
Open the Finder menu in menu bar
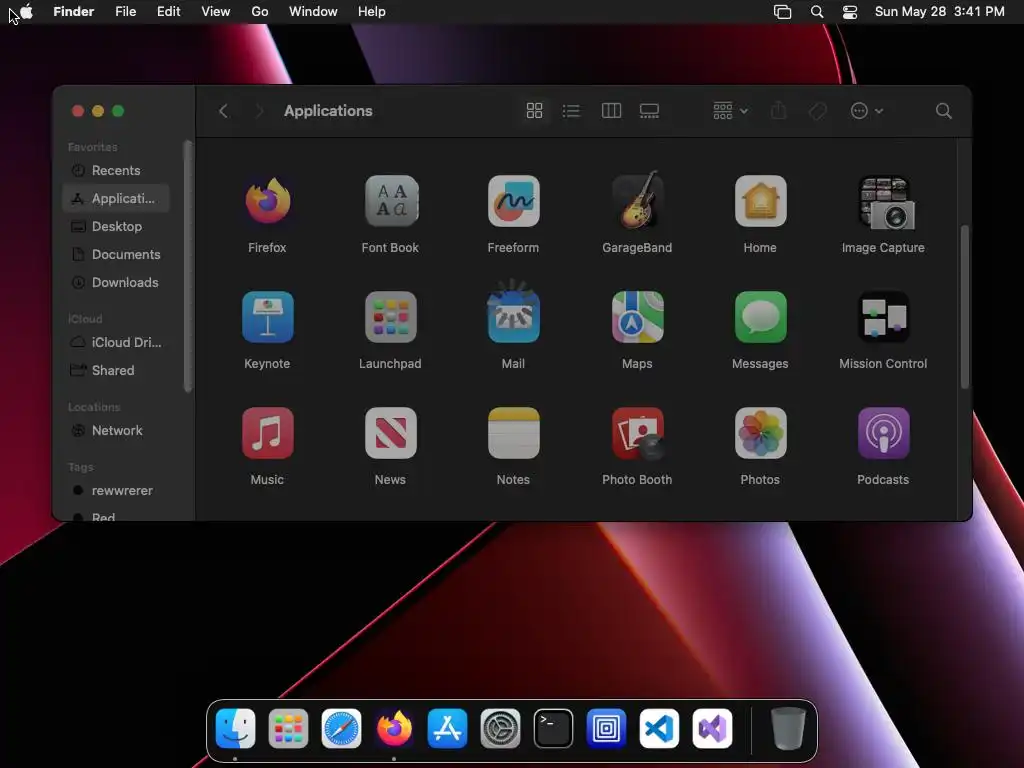click(x=74, y=12)
